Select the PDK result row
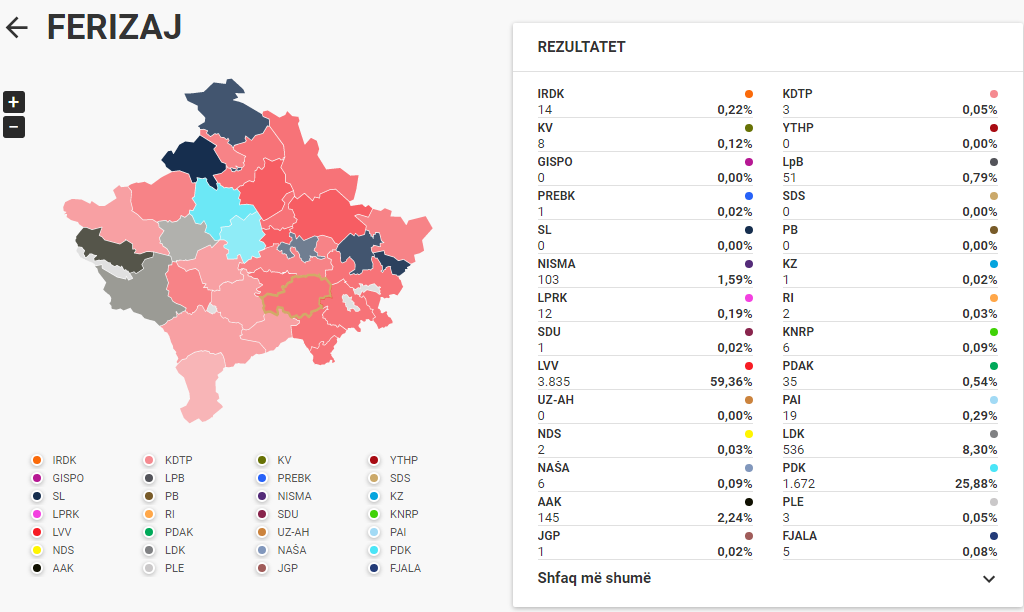 coord(890,475)
